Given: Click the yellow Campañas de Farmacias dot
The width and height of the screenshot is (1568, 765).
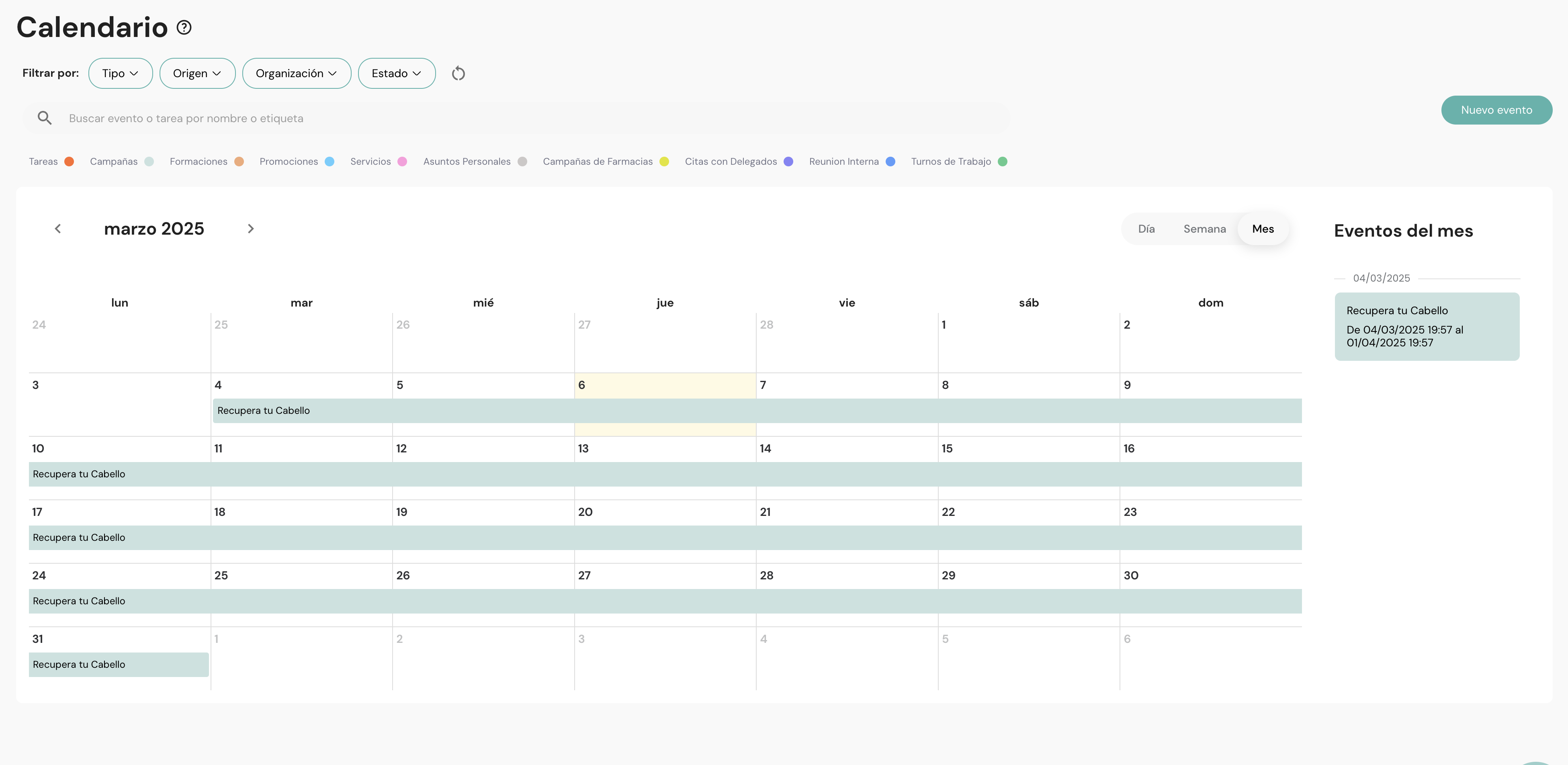Looking at the screenshot, I should [664, 161].
